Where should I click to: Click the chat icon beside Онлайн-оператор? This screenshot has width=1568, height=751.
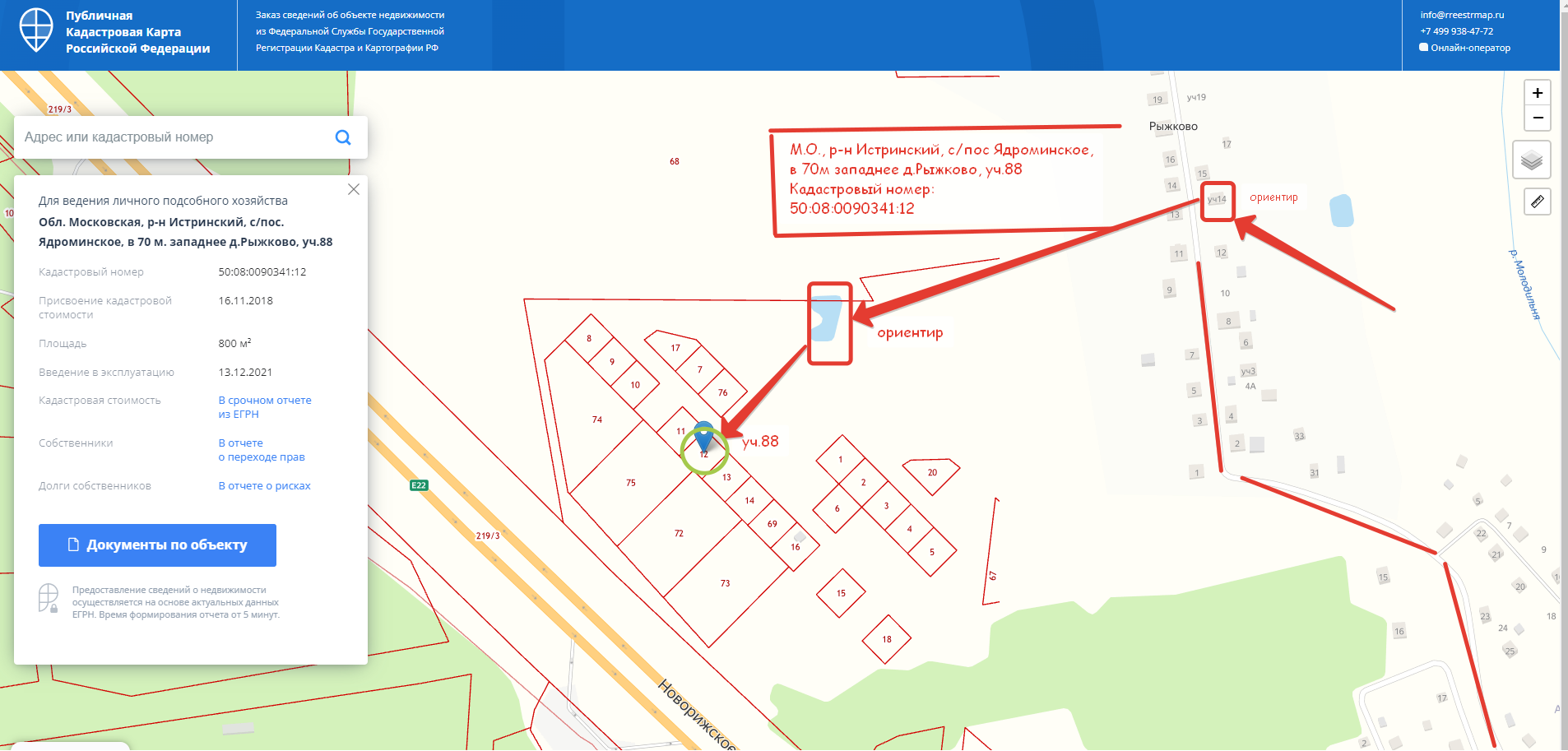[x=1424, y=48]
